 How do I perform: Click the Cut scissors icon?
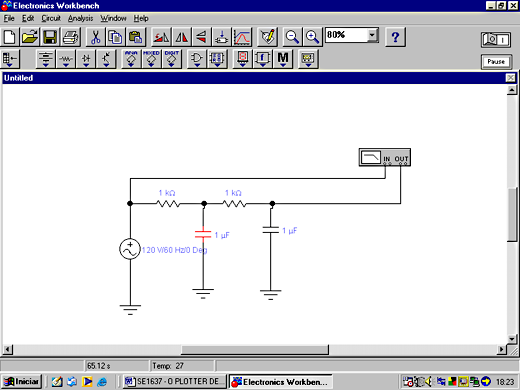point(96,37)
